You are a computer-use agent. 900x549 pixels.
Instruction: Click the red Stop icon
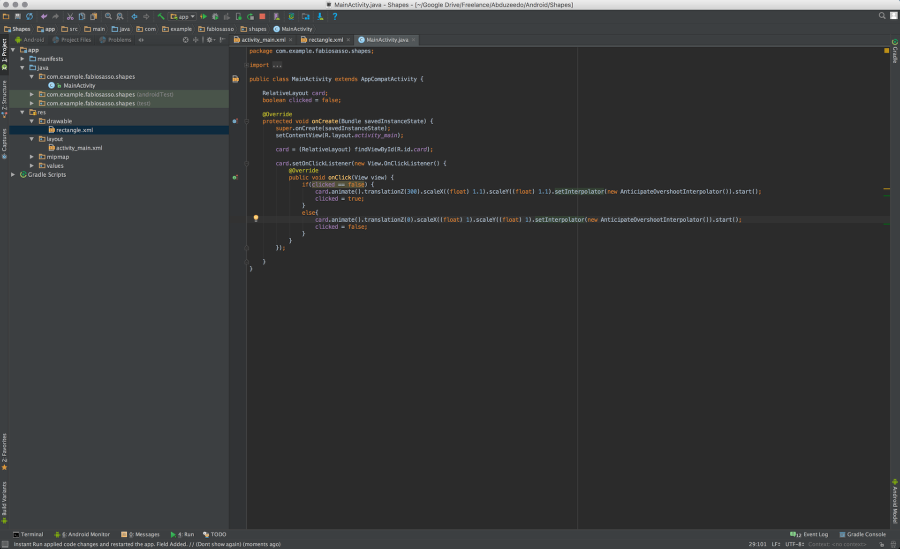(262, 17)
